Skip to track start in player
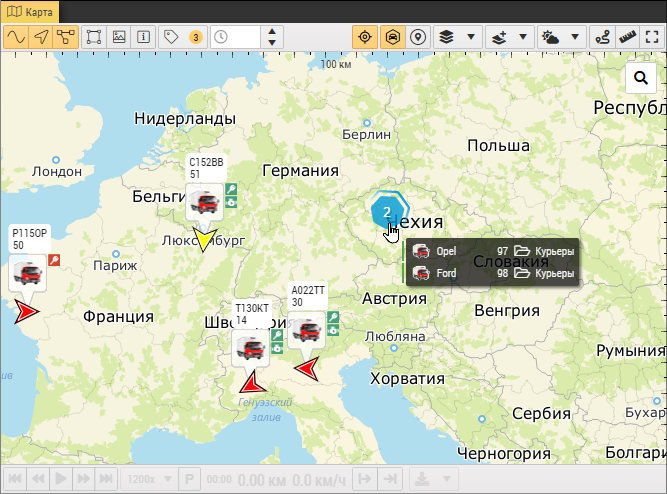 (15, 479)
